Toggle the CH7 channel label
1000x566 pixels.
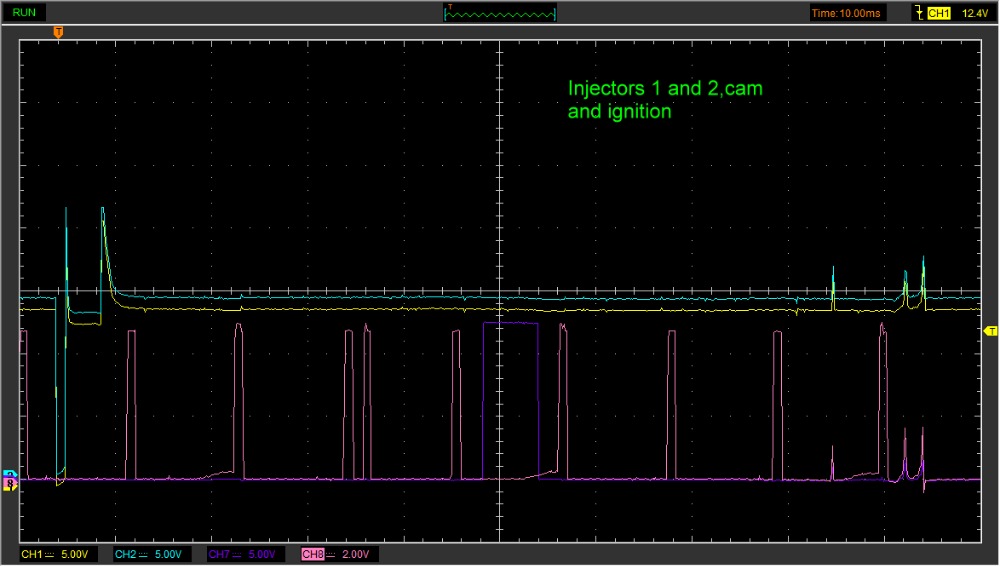click(218, 553)
